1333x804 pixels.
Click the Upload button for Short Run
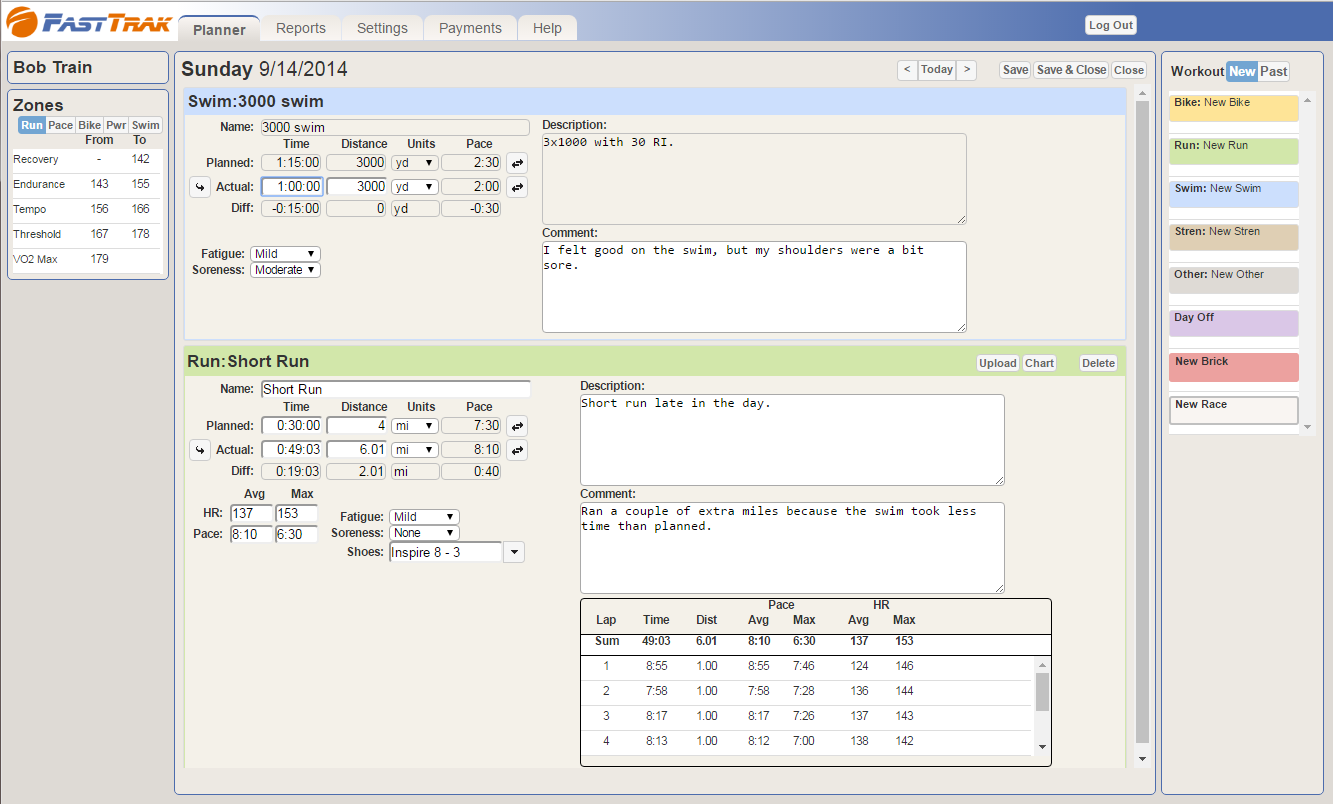tap(997, 363)
